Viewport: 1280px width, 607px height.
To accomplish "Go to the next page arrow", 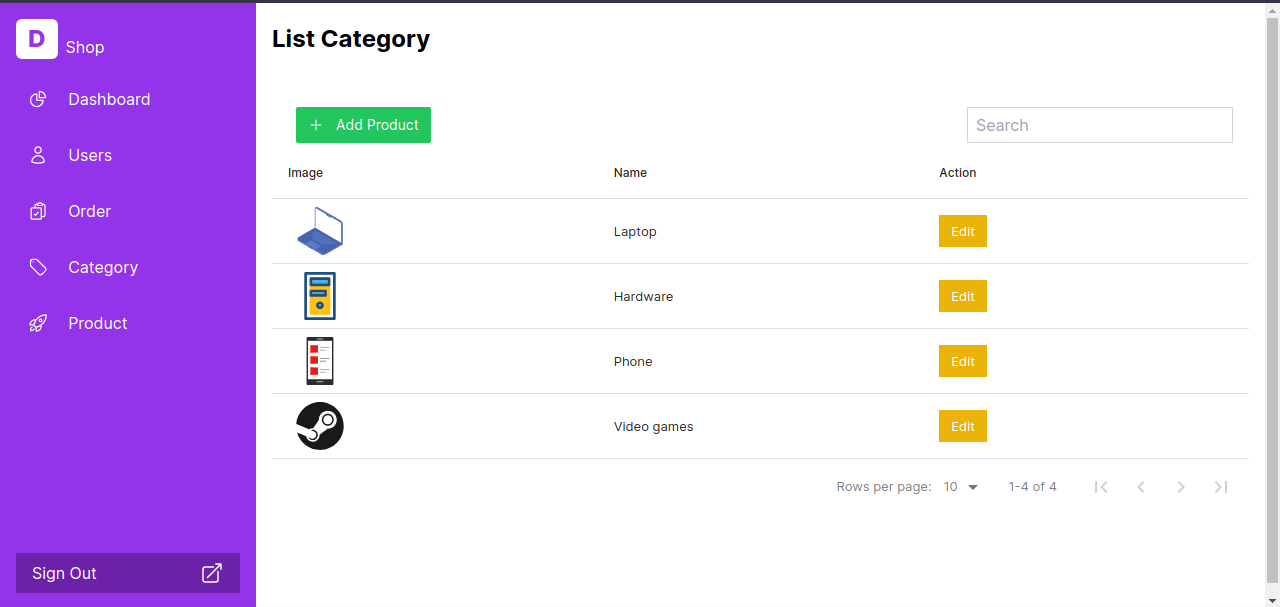I will click(1181, 487).
